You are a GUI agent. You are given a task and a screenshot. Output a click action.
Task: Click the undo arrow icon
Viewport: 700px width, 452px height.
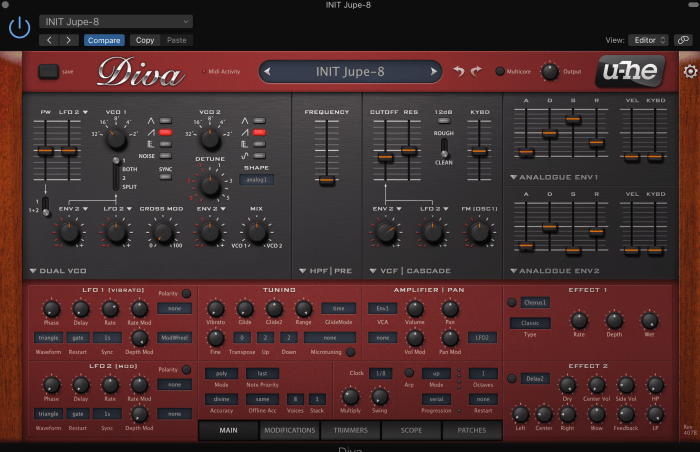[458, 71]
